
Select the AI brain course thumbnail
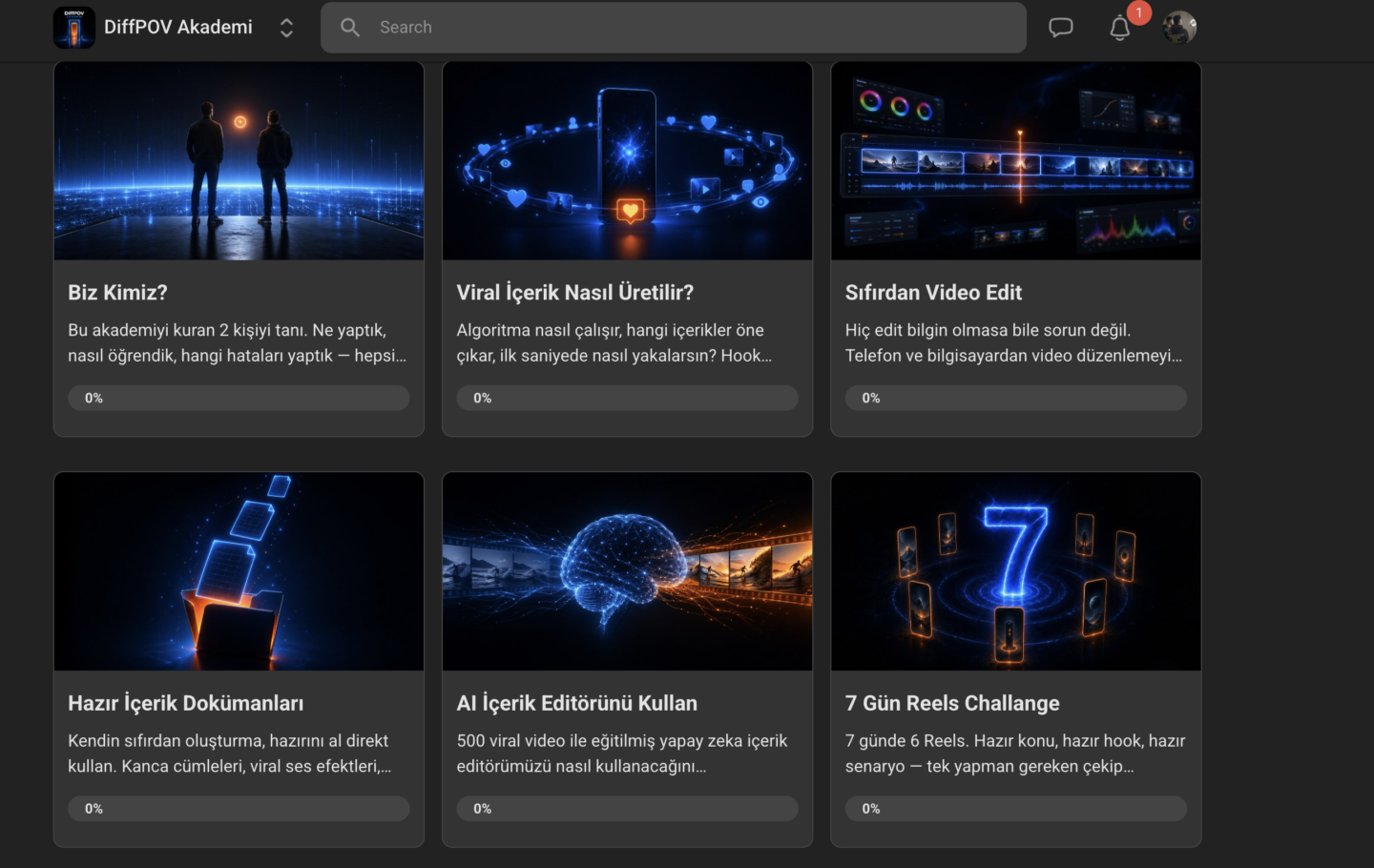coord(627,571)
